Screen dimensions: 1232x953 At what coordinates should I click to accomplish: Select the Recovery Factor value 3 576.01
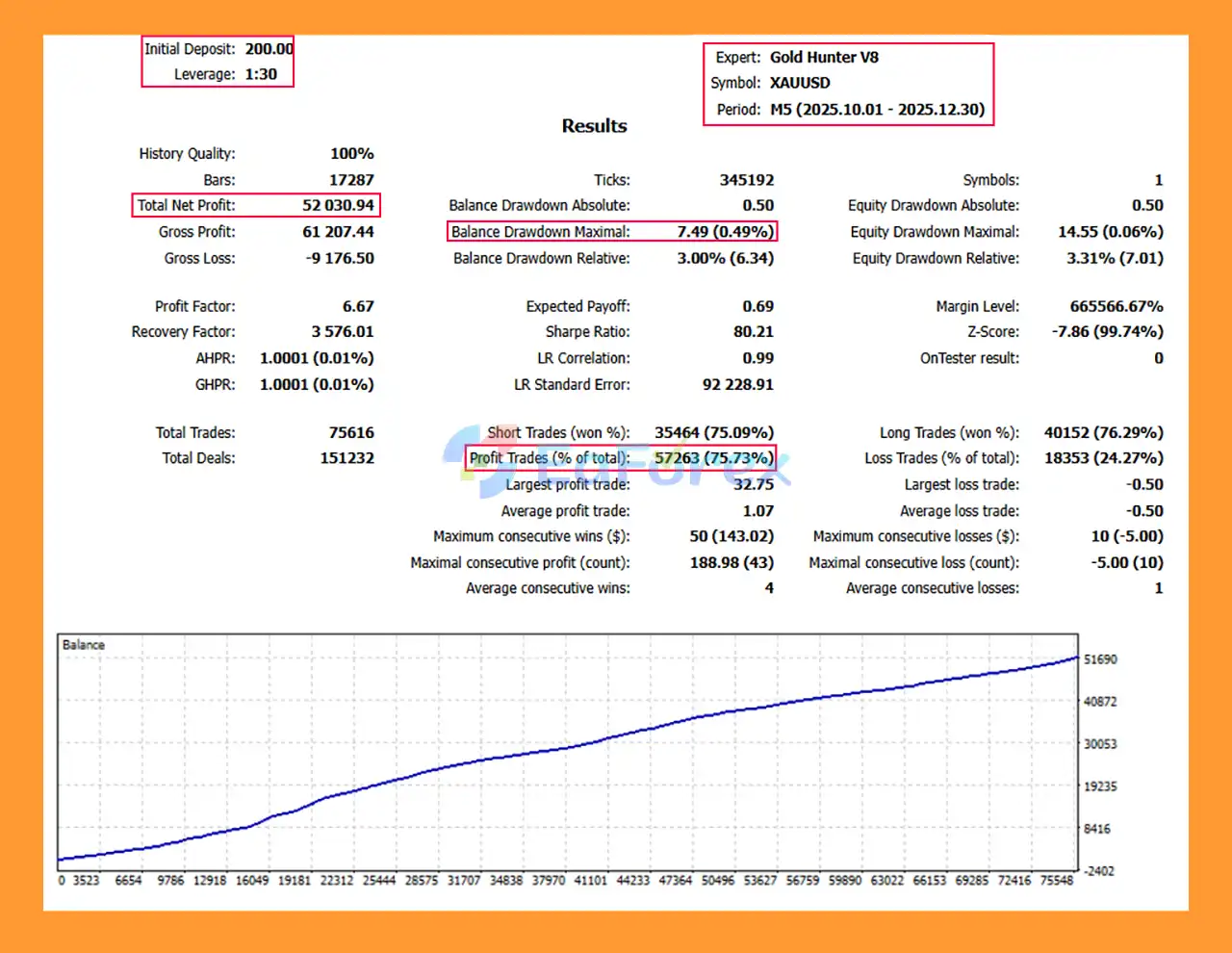click(x=342, y=332)
